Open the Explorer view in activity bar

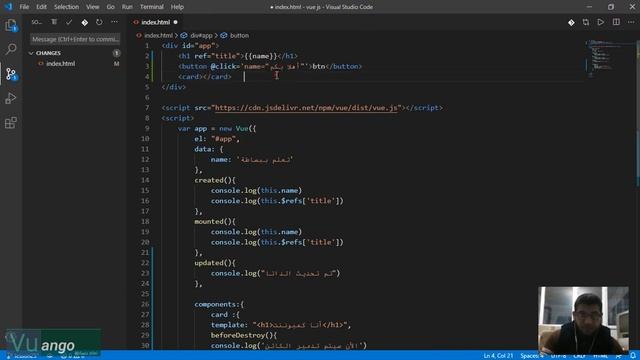pyautogui.click(x=11, y=25)
